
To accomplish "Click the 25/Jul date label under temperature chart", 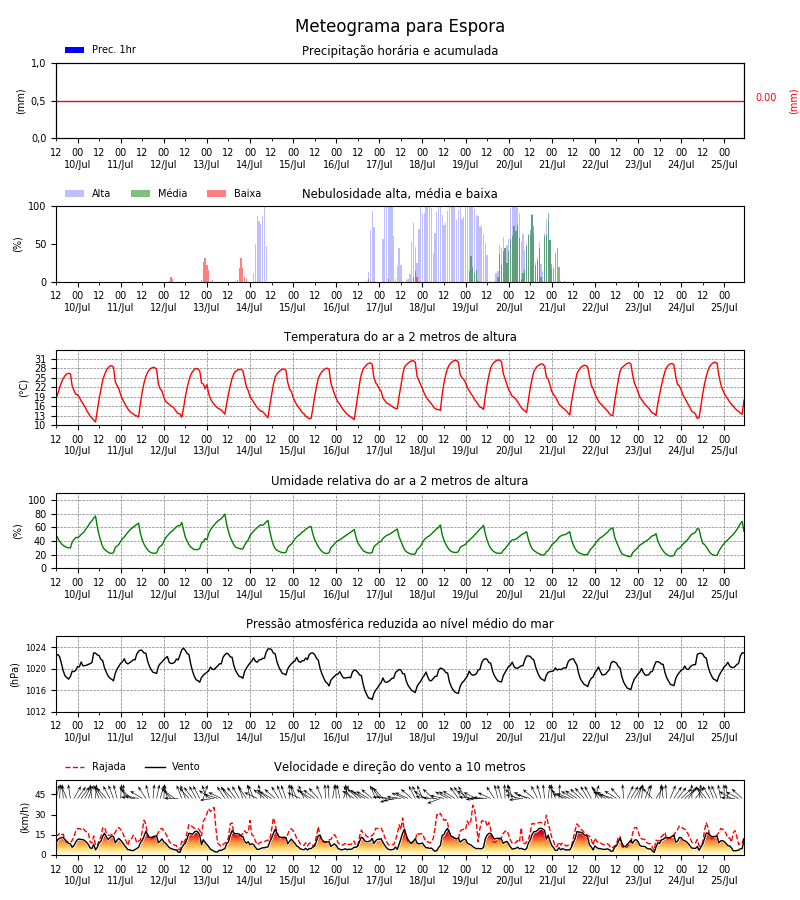I will coord(724,451).
